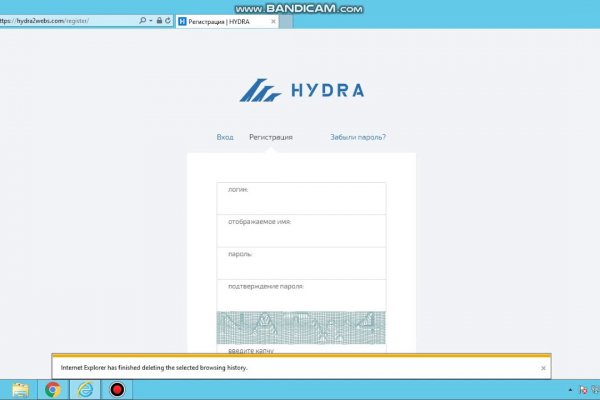The height and width of the screenshot is (400, 600).
Task: Click the refresh icon in address bar
Action: [167, 20]
